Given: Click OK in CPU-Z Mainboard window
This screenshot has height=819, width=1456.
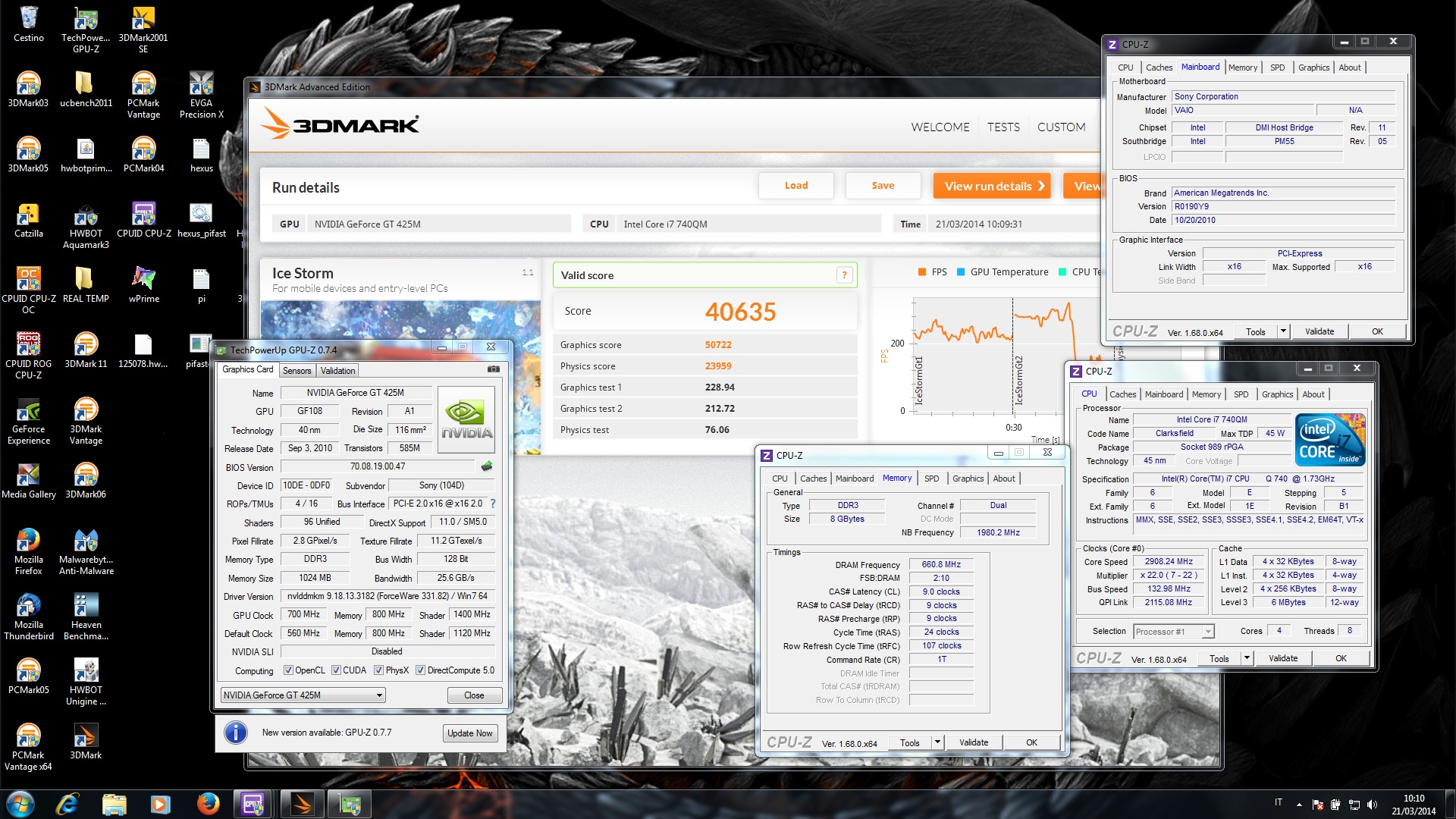Looking at the screenshot, I should 1377,331.
